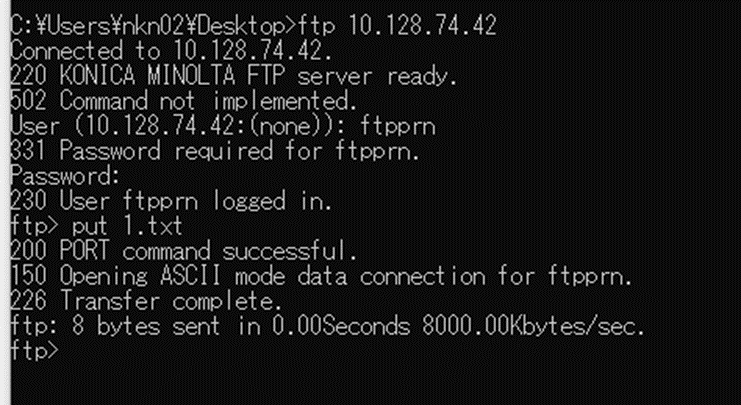Click the 'ftp 10.128.74.42' command text

point(397,26)
